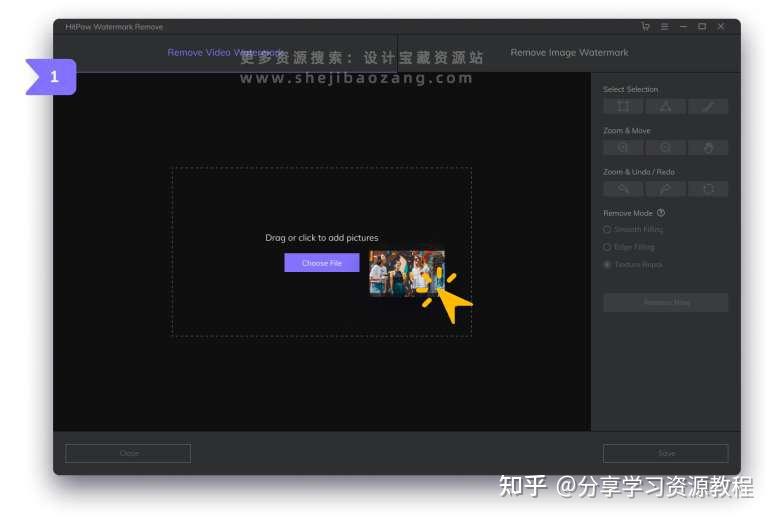The image size is (774, 519).
Task: Open the Remove Mode help icon
Action: point(661,213)
